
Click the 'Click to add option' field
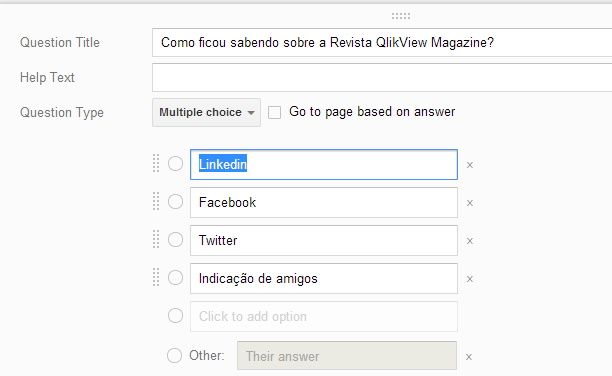[324, 316]
